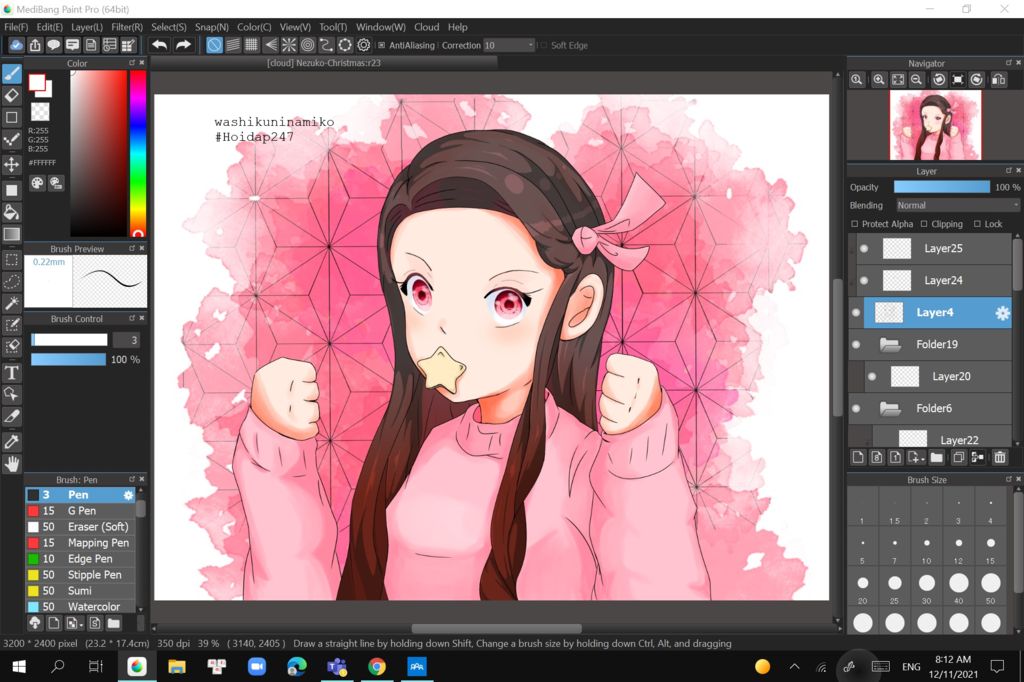Select the Eraser tool in left toolbar
Screen dimensions: 1024x682
[x=12, y=95]
